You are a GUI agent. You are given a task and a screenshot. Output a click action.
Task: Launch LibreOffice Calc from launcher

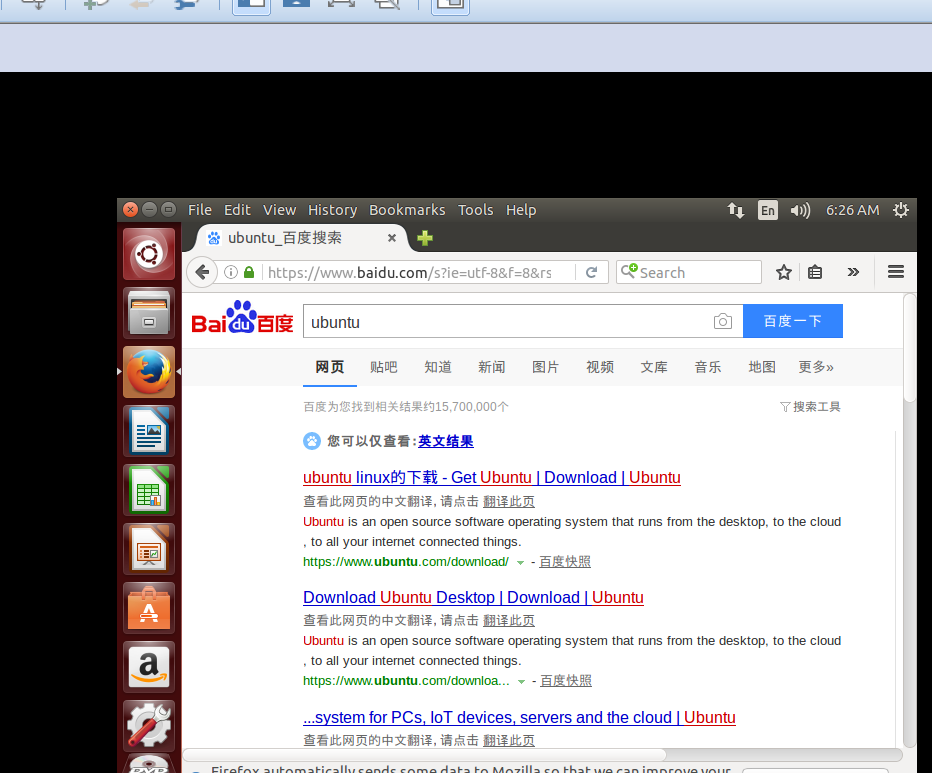click(149, 490)
